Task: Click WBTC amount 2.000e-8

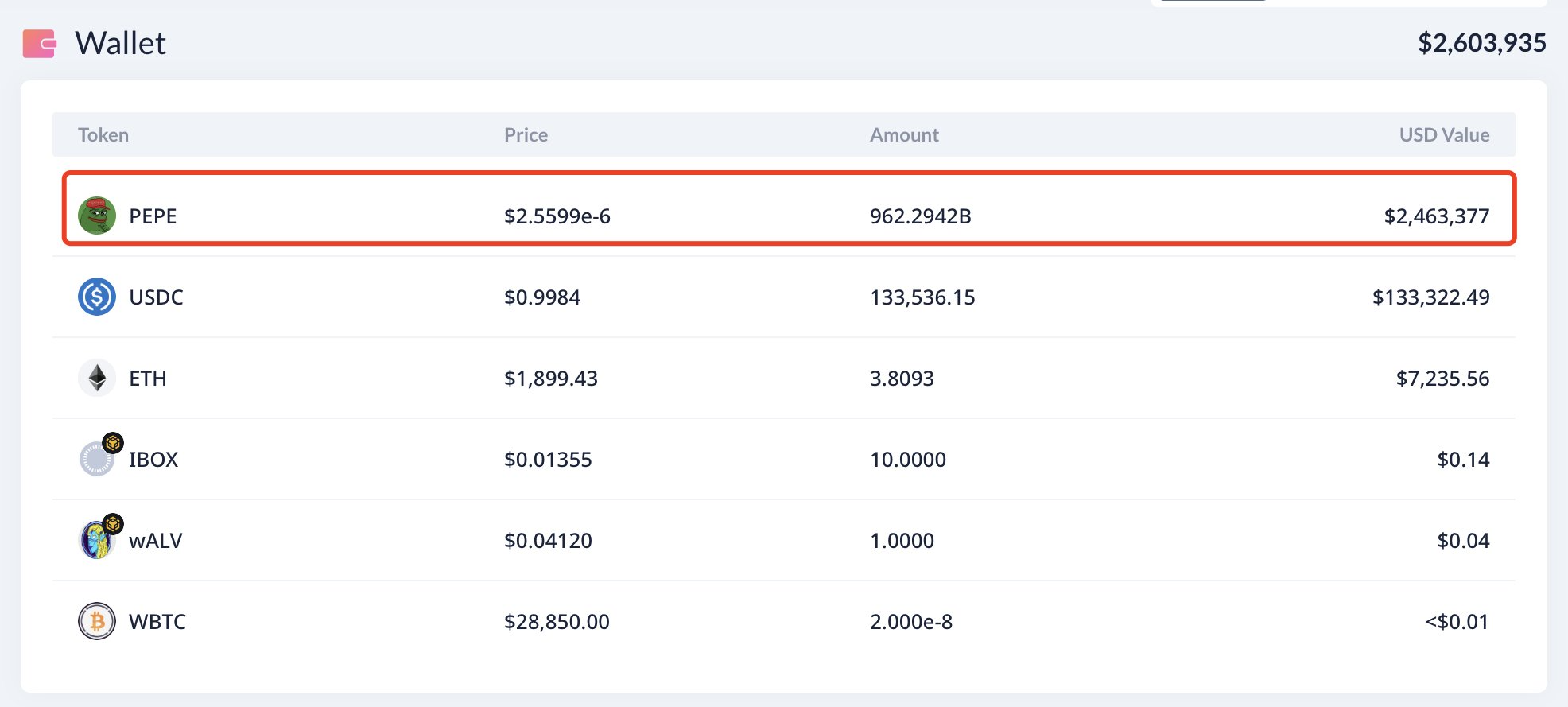Action: [x=911, y=622]
